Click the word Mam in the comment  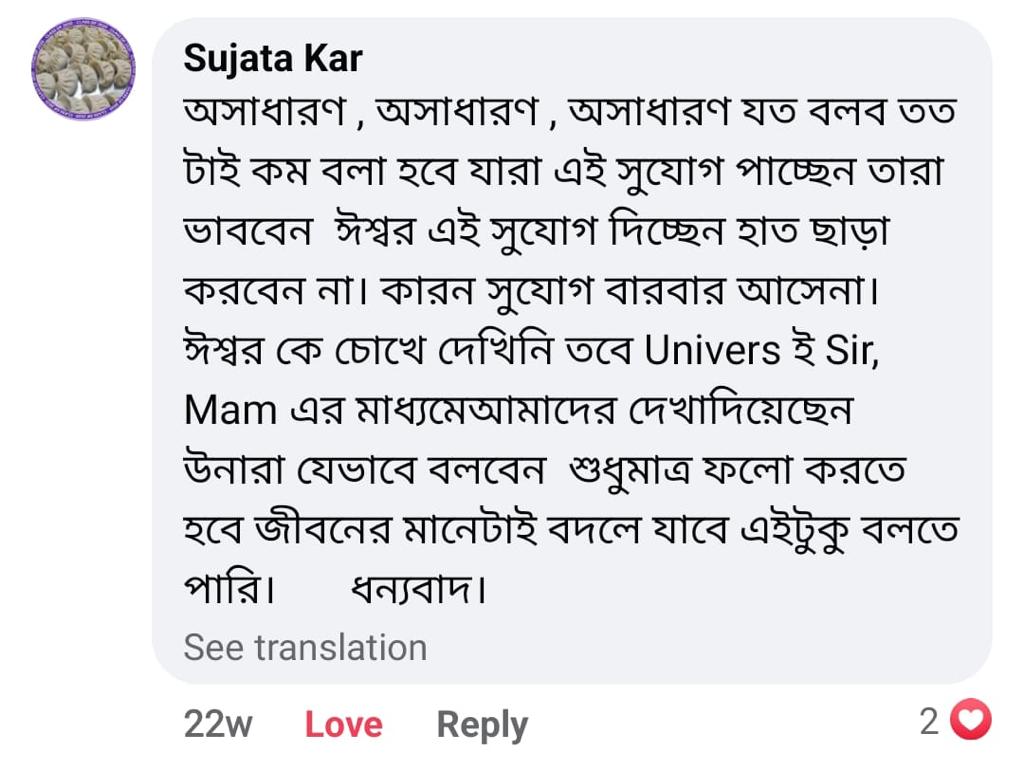tap(229, 410)
